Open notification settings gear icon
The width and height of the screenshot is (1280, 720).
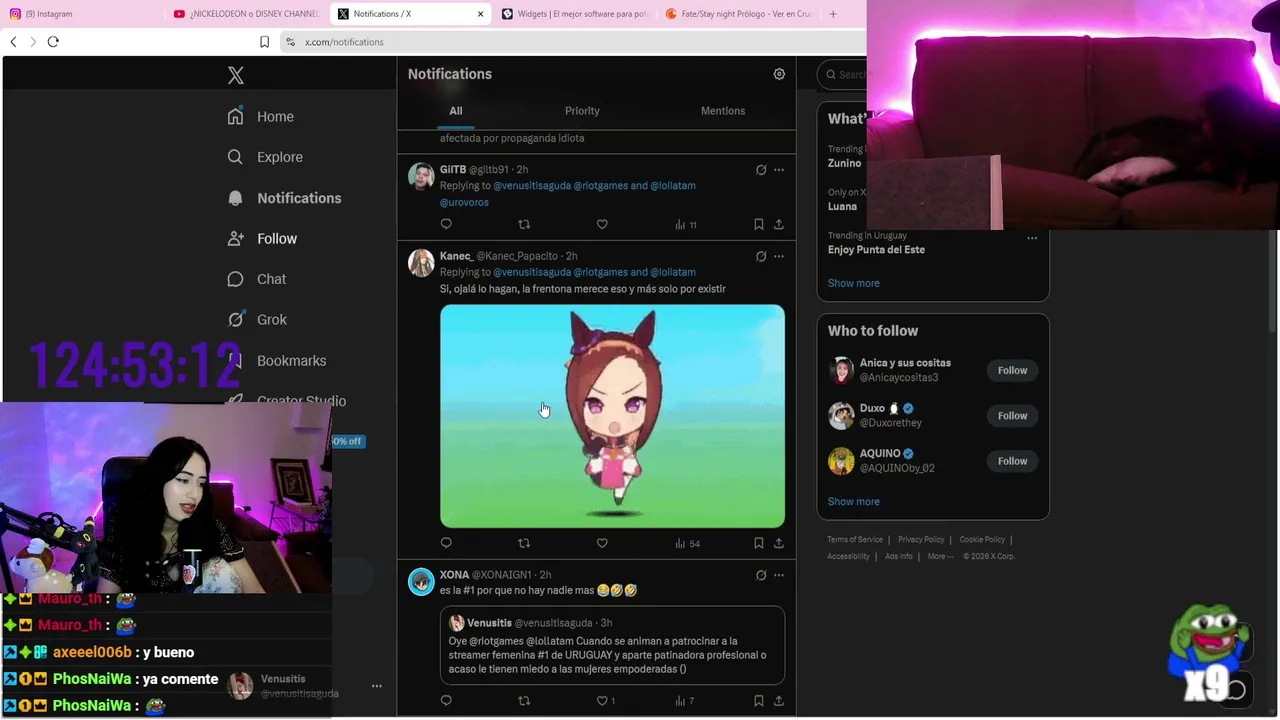779,74
